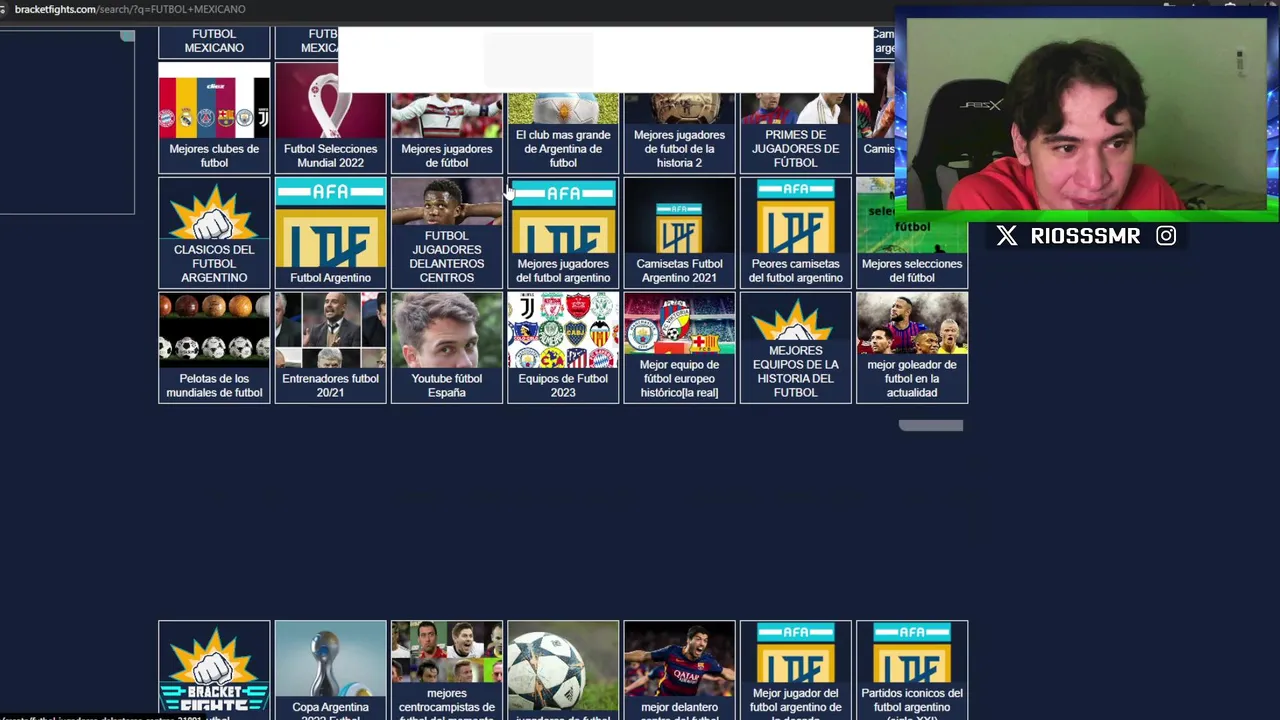The height and width of the screenshot is (720, 1280).
Task: Choose PRIMES DE JUGADORES DE FÚTBOL card
Action: pos(795,133)
